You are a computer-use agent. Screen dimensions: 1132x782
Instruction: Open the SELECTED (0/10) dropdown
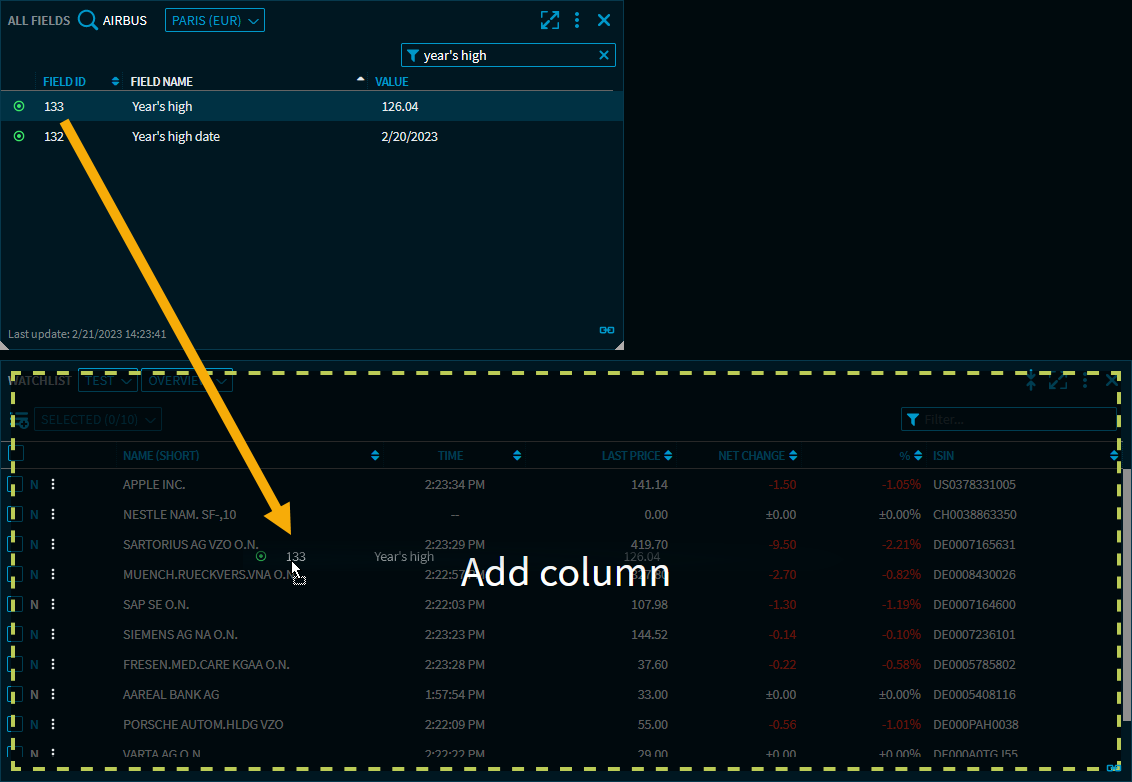(x=98, y=420)
